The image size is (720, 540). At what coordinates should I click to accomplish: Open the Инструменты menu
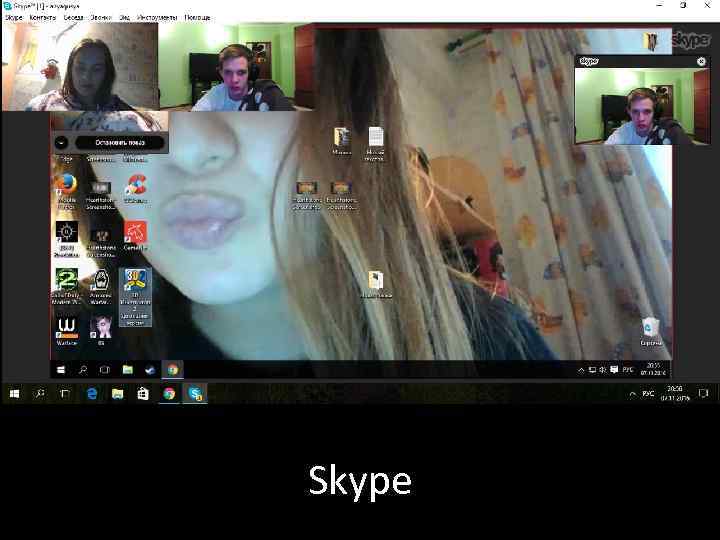pyautogui.click(x=157, y=17)
